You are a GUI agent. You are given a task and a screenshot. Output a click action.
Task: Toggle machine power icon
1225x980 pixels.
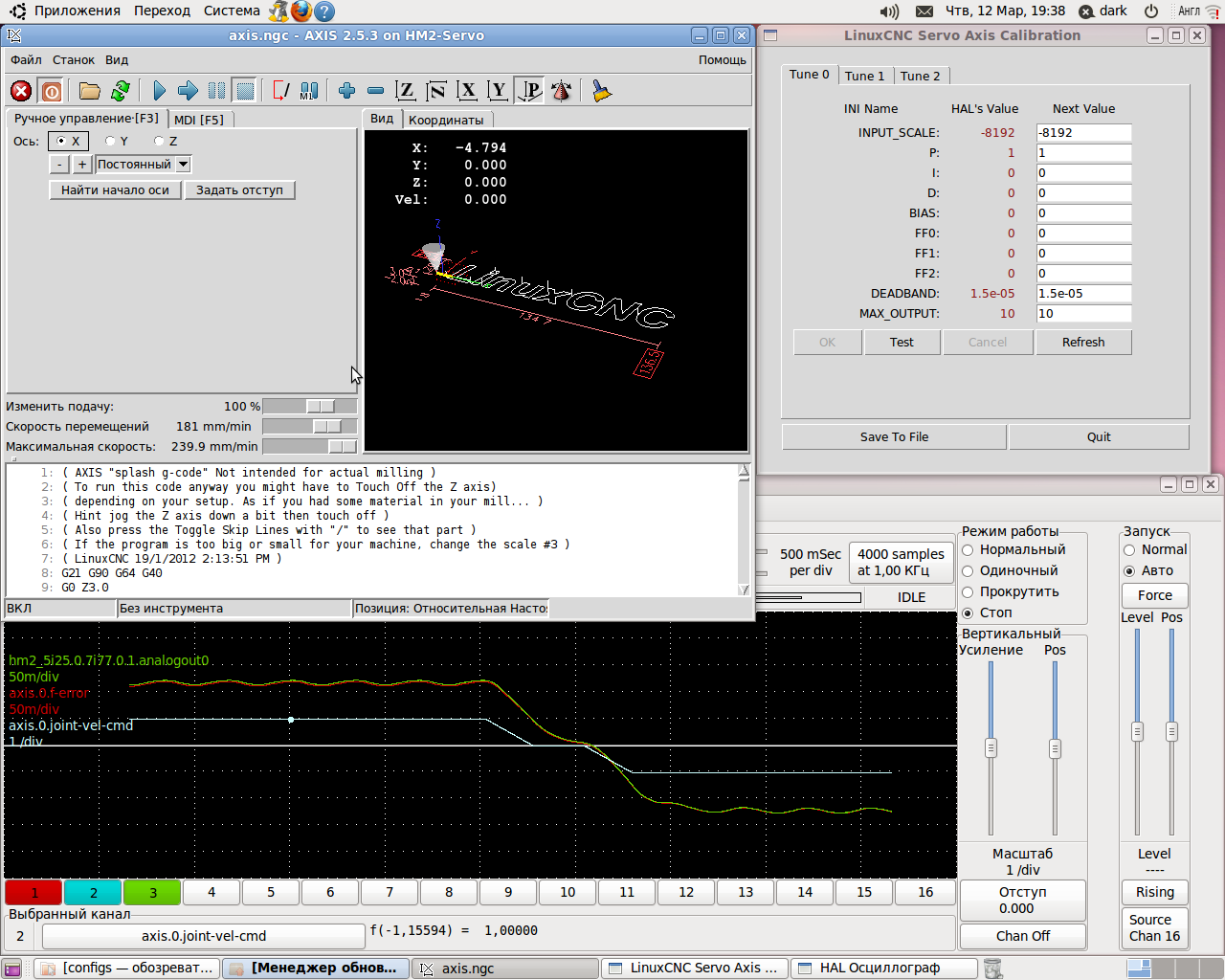[x=52, y=91]
